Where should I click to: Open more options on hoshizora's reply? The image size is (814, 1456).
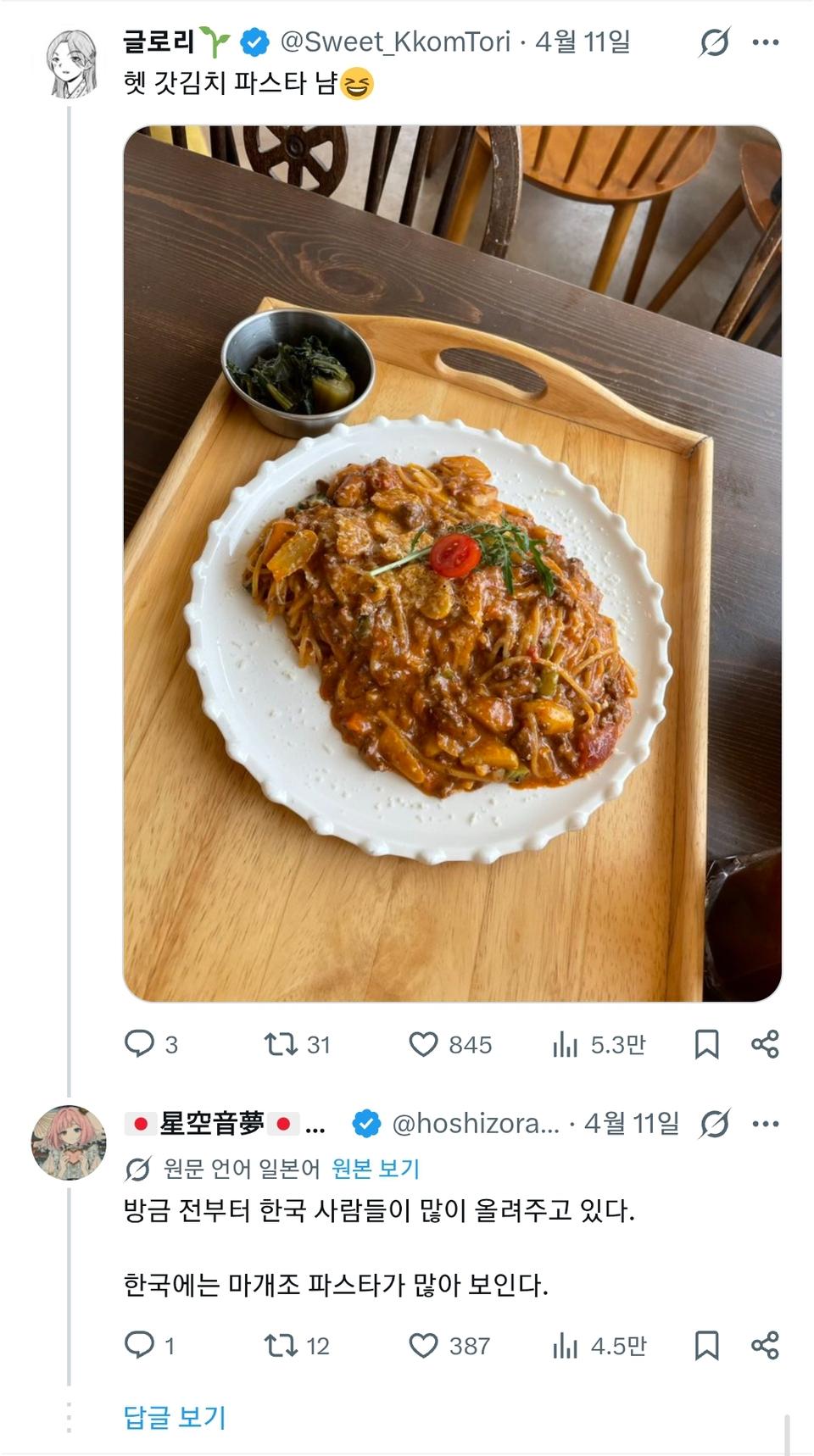[765, 1124]
